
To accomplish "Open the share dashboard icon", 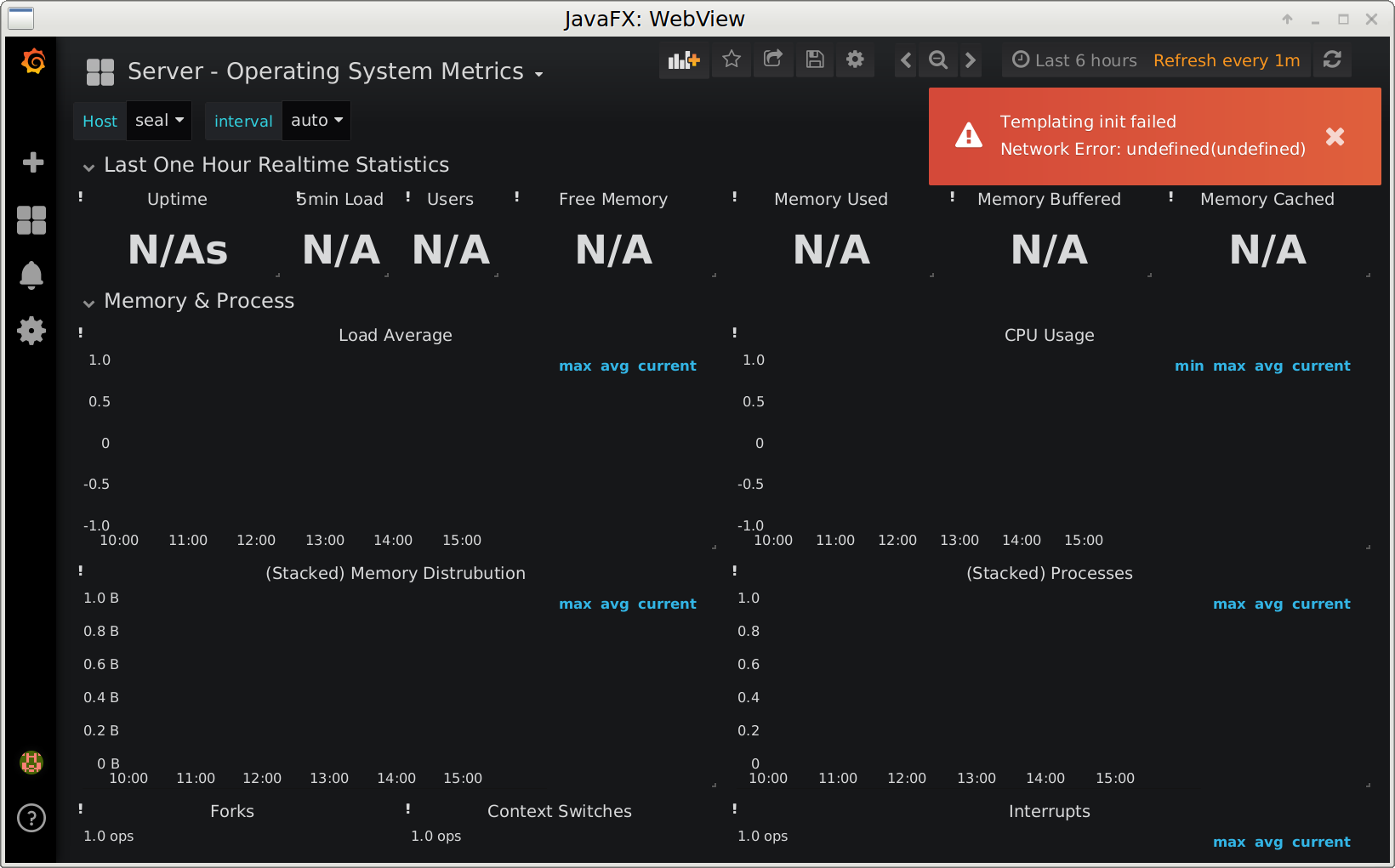I will click(772, 60).
